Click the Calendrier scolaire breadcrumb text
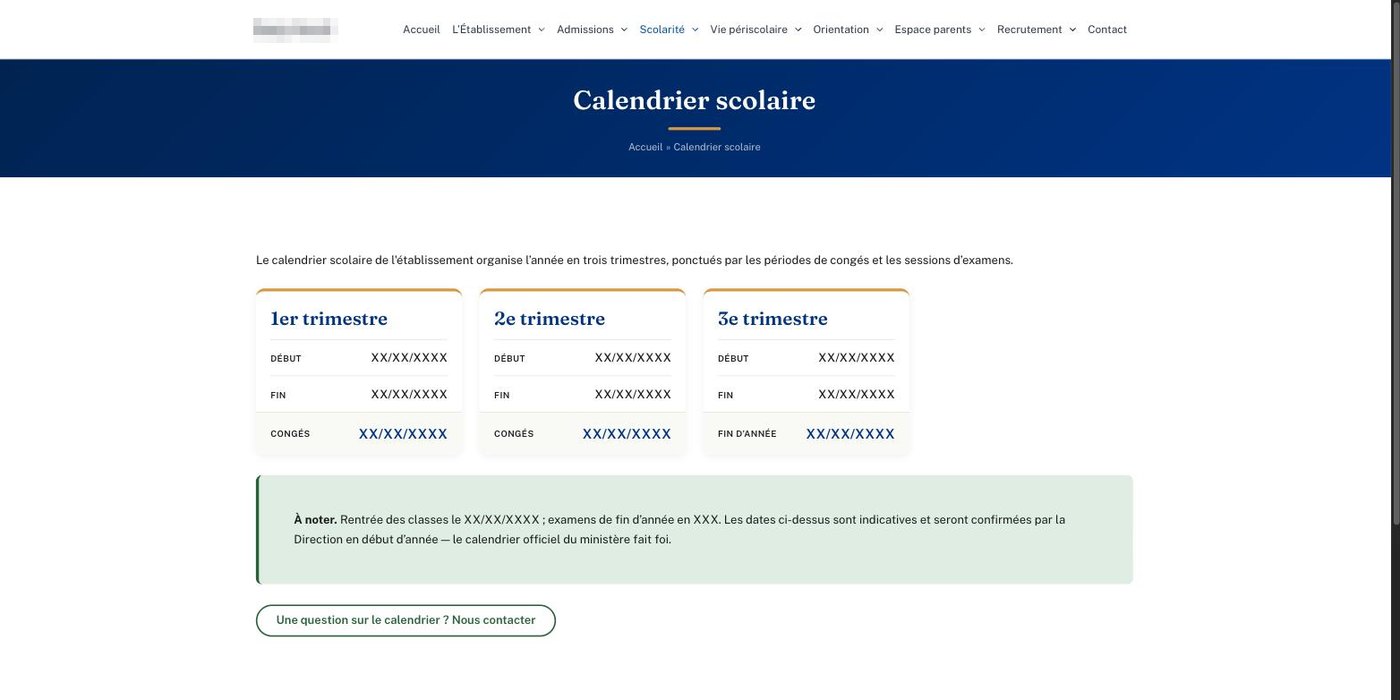 [x=717, y=147]
